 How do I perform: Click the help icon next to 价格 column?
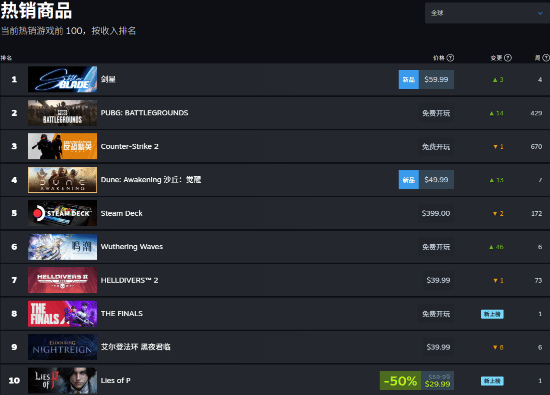[x=450, y=58]
